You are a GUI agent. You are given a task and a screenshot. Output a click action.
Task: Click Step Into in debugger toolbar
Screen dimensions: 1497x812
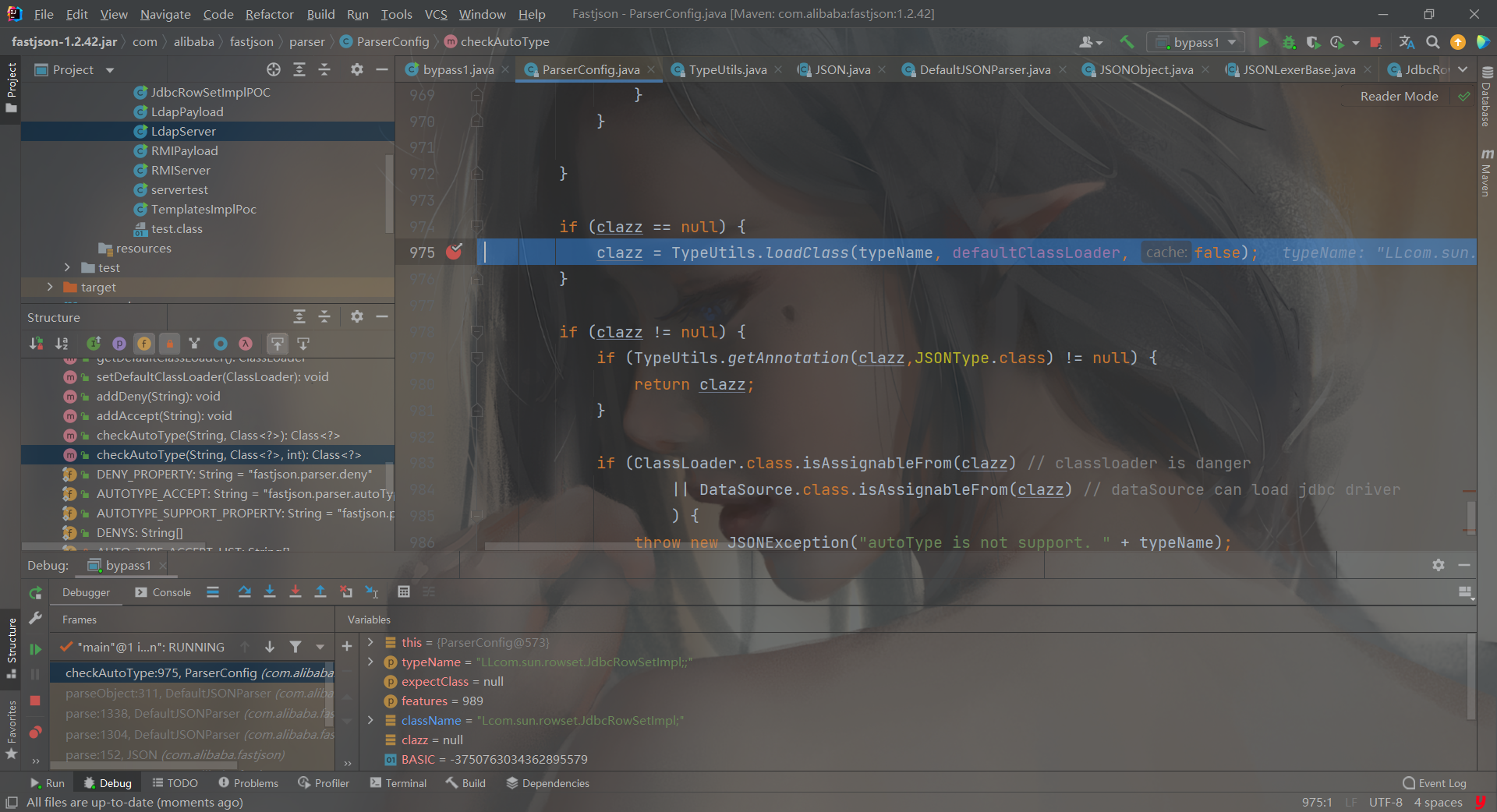click(x=270, y=592)
